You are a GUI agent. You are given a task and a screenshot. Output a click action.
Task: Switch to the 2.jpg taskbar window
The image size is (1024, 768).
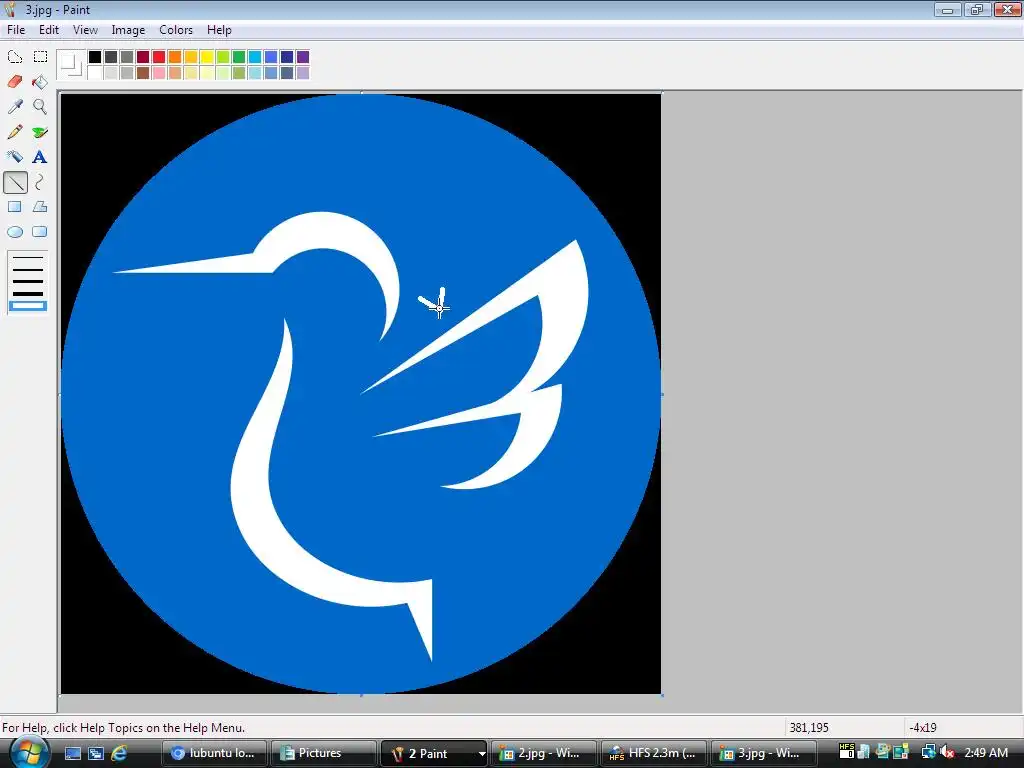coord(543,754)
